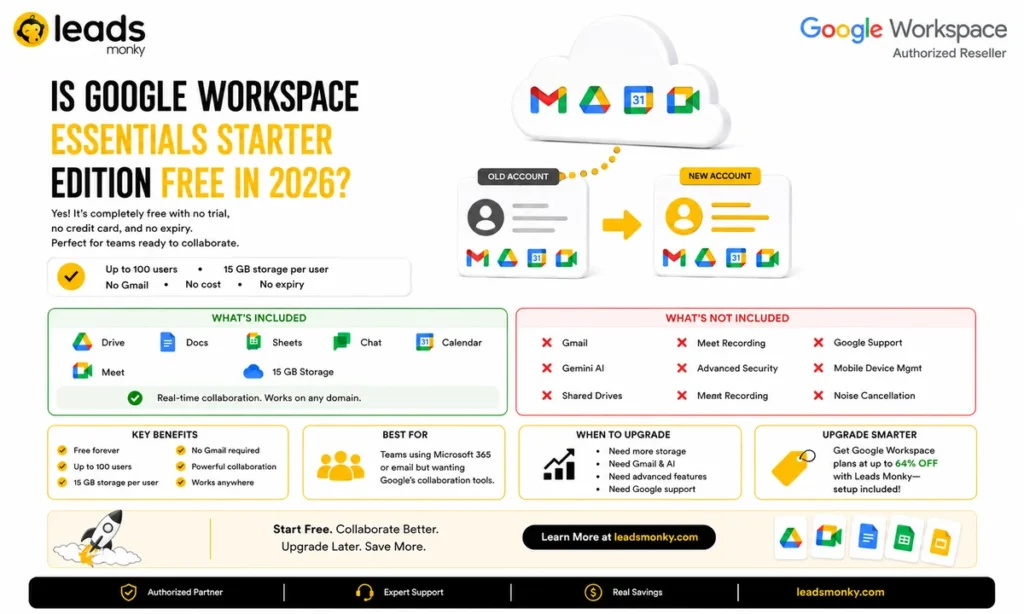
Task: Click the Google Workspace Authorized Reseller logo
Action: (903, 38)
